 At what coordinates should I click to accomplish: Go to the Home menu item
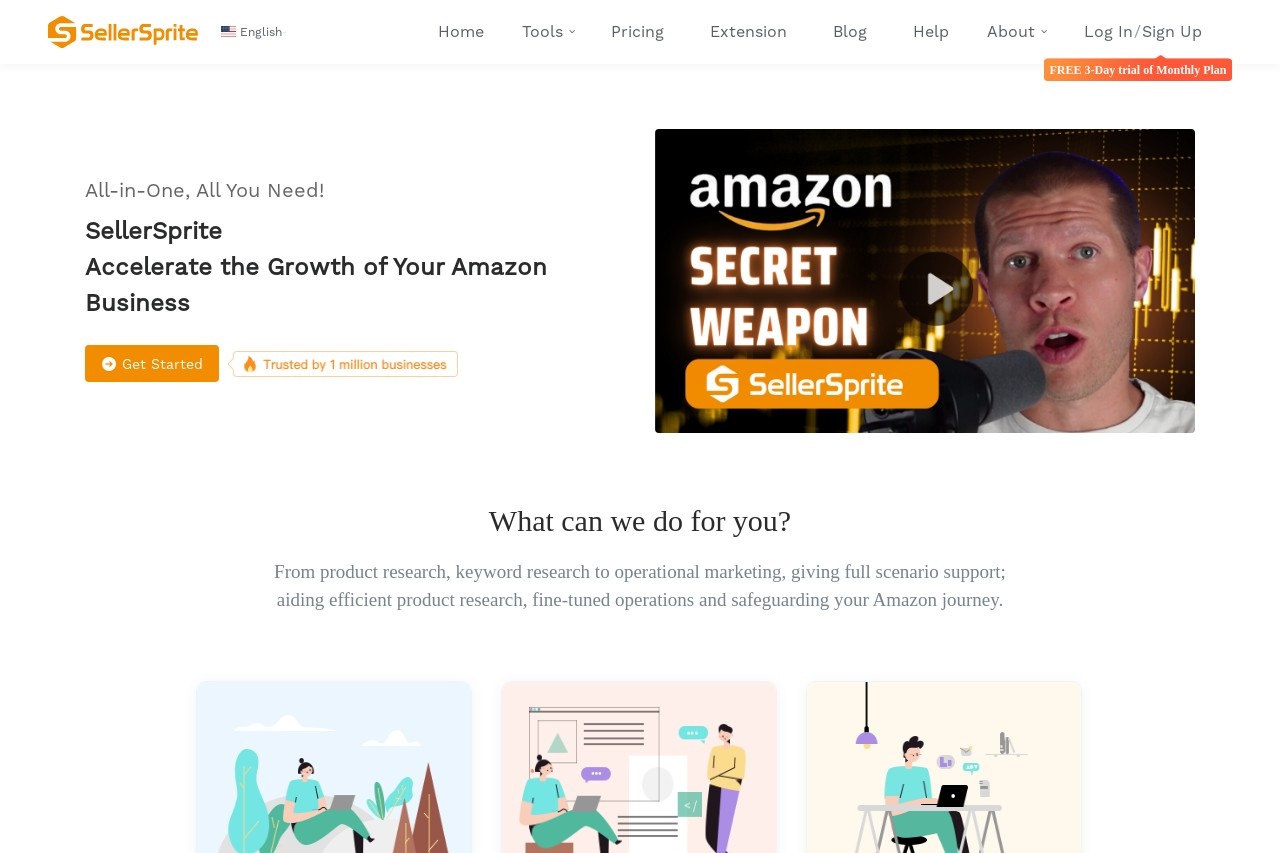tap(461, 32)
